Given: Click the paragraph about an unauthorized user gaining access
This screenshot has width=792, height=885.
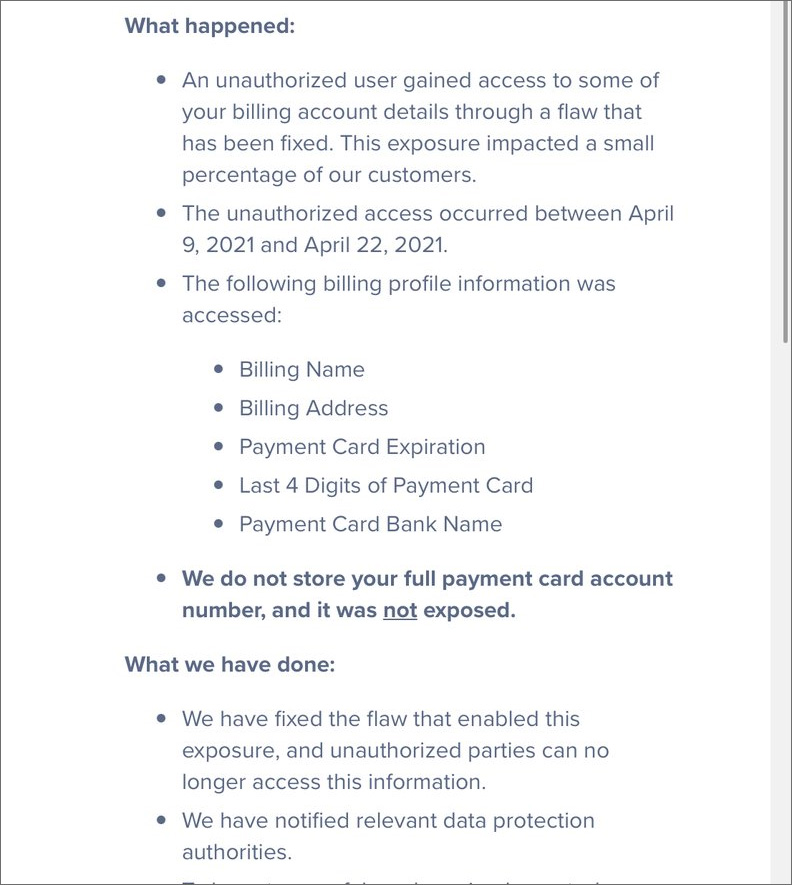Looking at the screenshot, I should [420, 128].
